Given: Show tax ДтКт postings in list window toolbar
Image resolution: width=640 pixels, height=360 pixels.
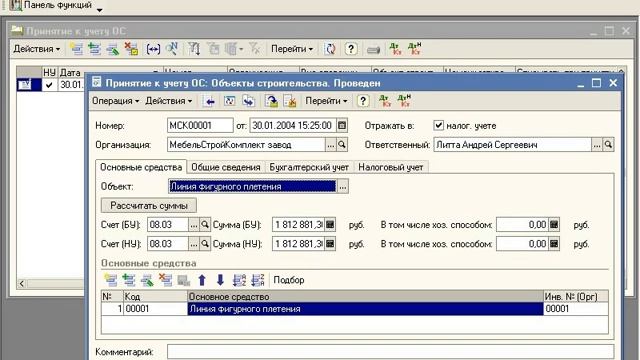Looking at the screenshot, I should [414, 49].
